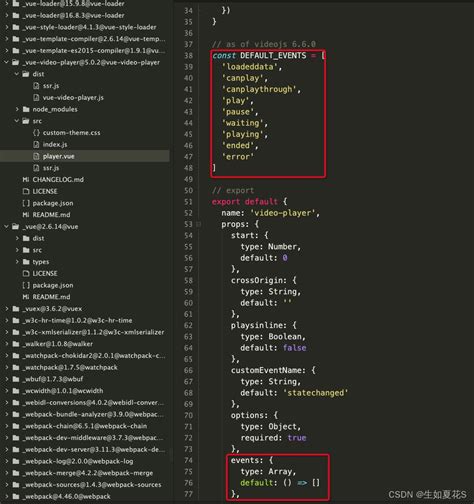Select the walker@1.0.8 folder entry
Screen dimensions: 474x504
tap(57, 344)
